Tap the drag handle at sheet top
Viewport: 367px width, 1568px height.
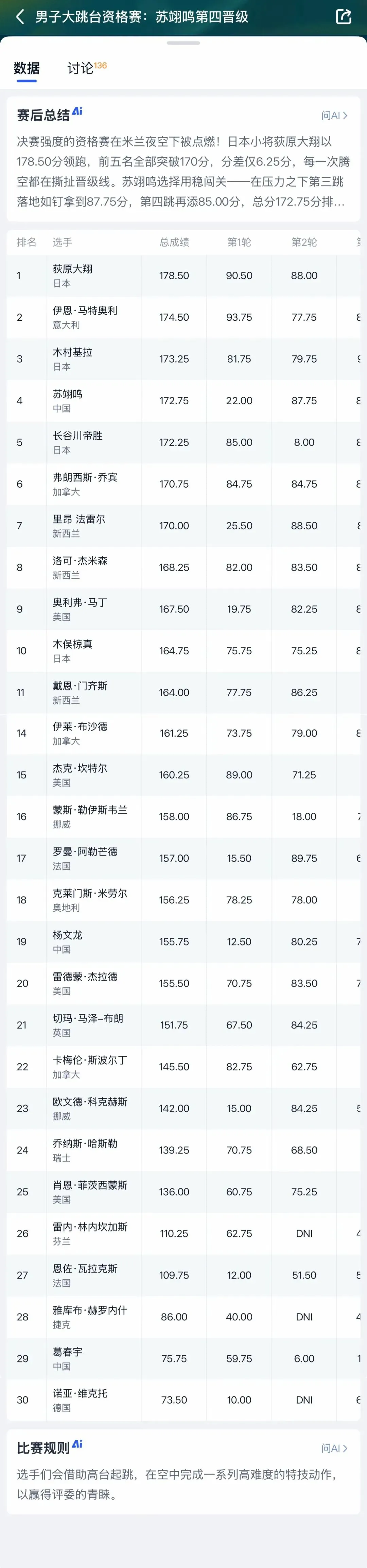click(x=183, y=43)
